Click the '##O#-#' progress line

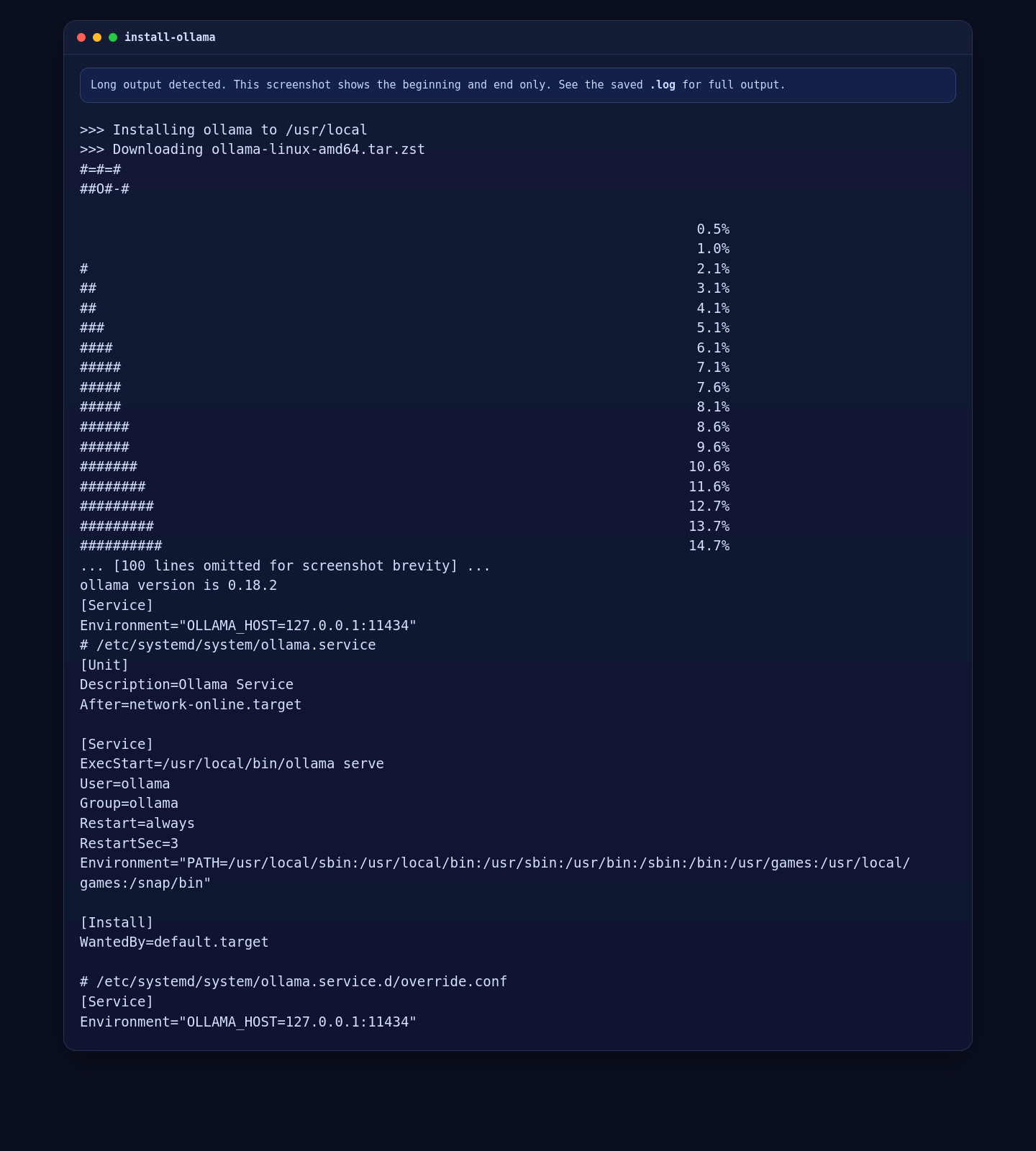click(105, 189)
